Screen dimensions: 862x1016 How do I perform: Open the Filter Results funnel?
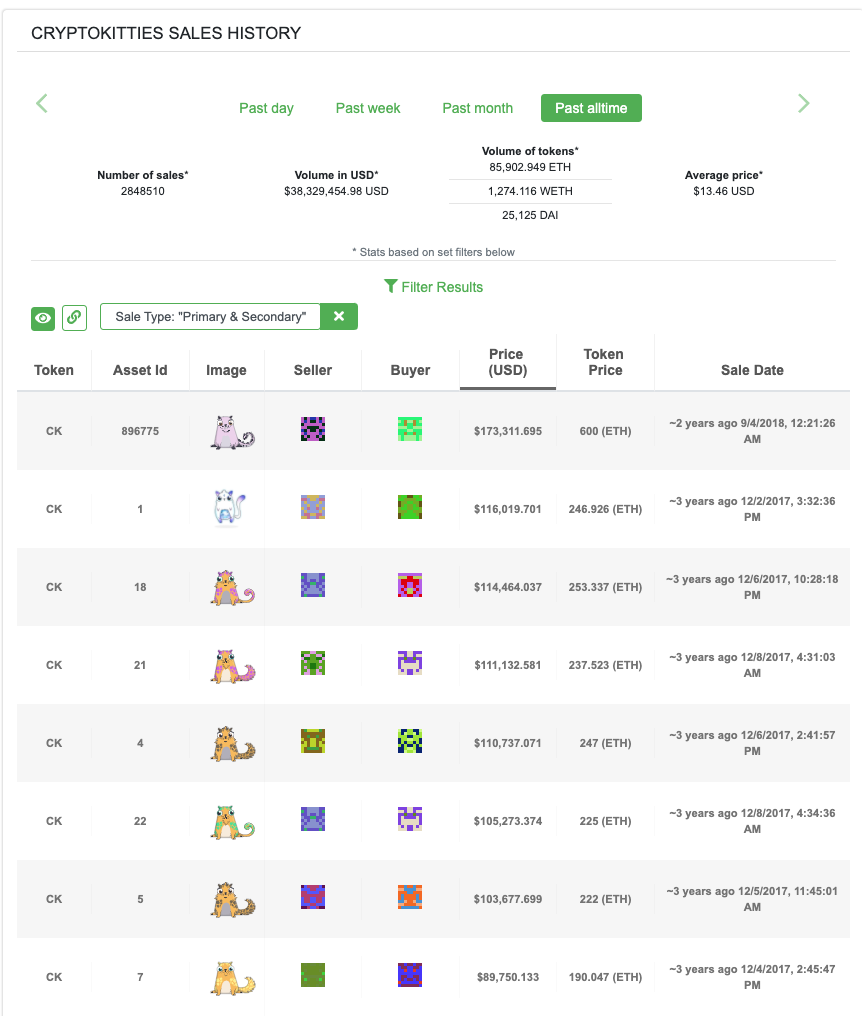click(x=434, y=286)
